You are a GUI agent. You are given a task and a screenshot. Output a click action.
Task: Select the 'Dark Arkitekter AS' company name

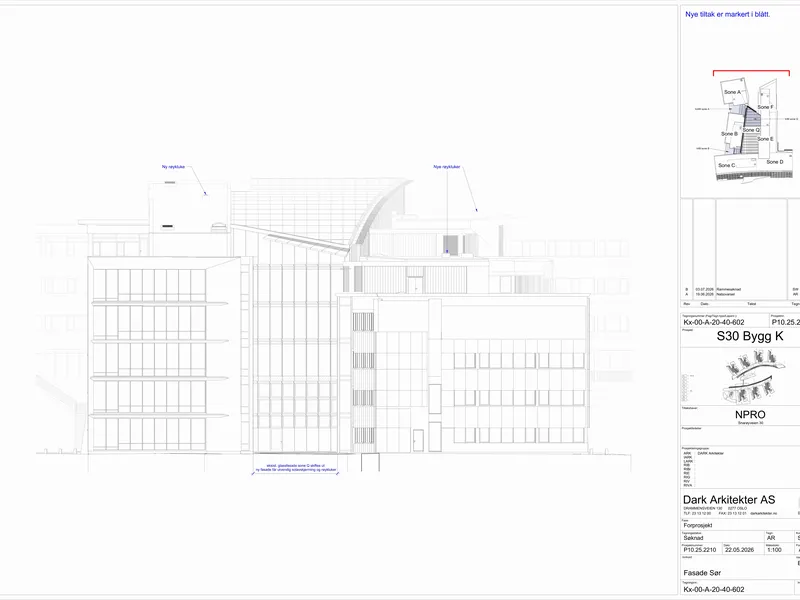(729, 500)
